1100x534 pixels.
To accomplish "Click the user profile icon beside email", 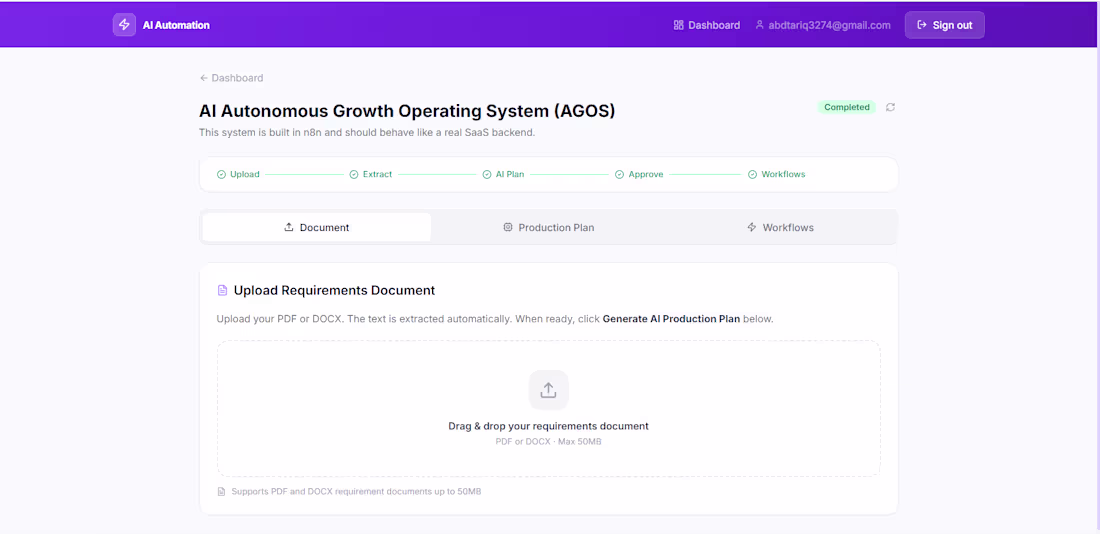I will (x=759, y=25).
